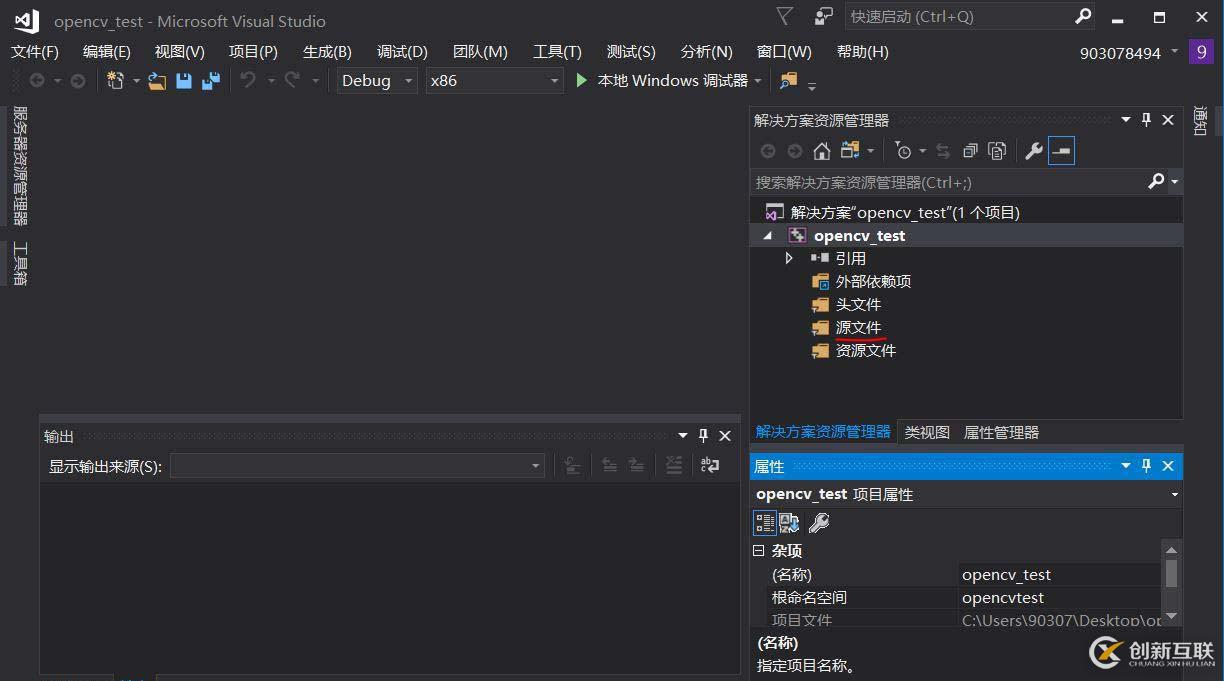Click the Home icon in Solution Explorer

[x=821, y=151]
